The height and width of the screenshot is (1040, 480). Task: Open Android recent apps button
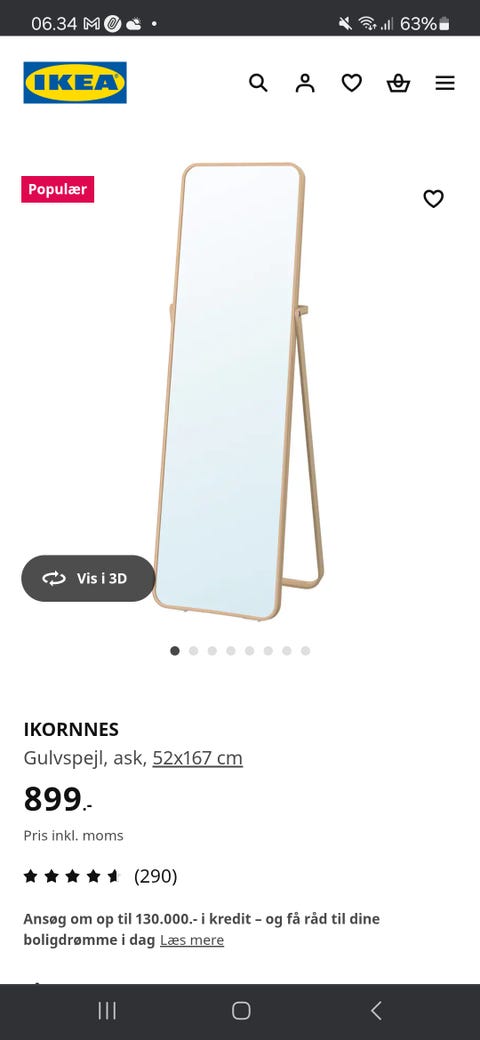107,1011
